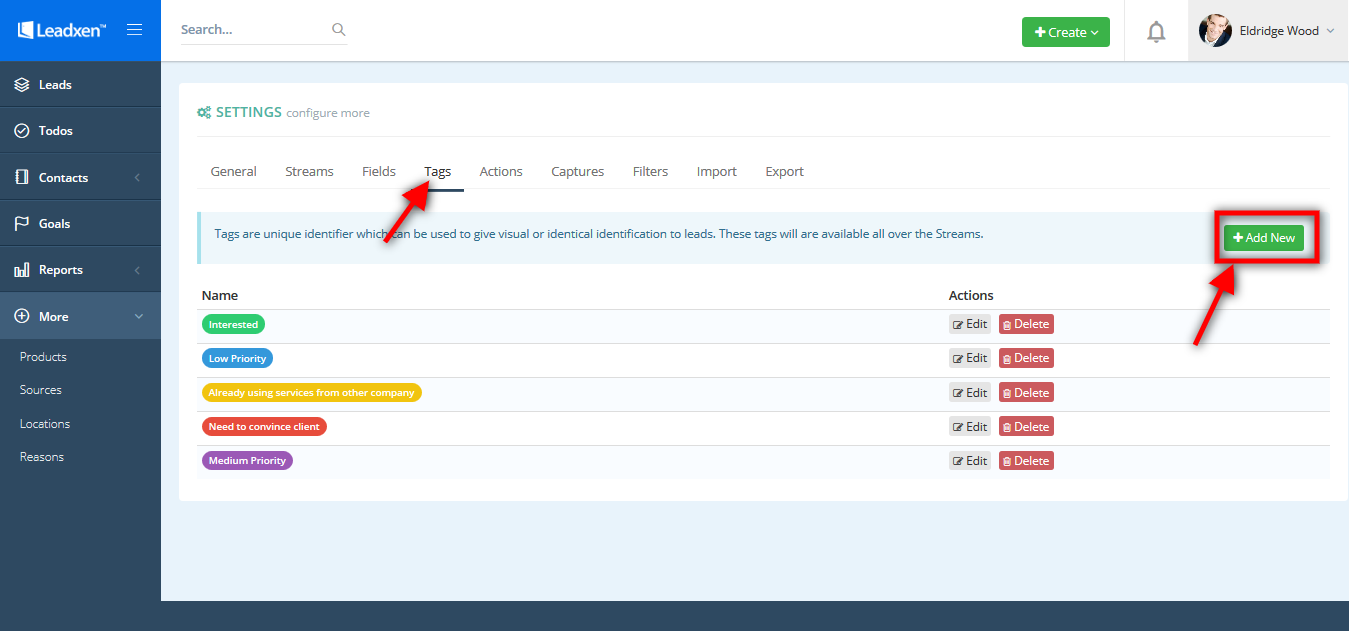Viewport: 1349px width, 631px height.
Task: Delete the Already using services tag
Action: click(x=1026, y=393)
